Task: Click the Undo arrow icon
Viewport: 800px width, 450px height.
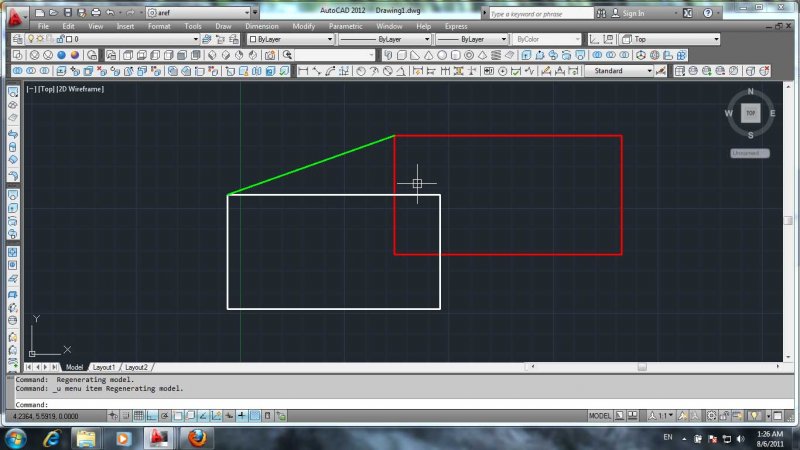Action: 110,13
